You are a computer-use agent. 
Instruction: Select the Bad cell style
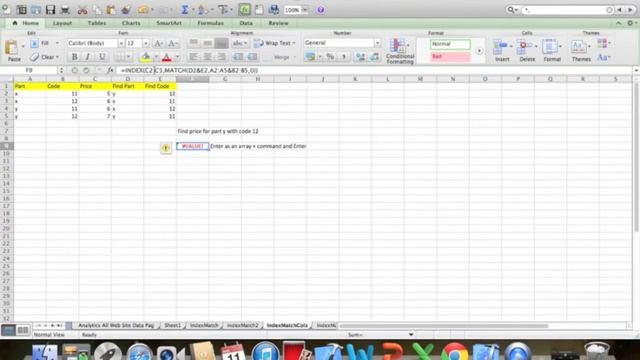point(450,56)
